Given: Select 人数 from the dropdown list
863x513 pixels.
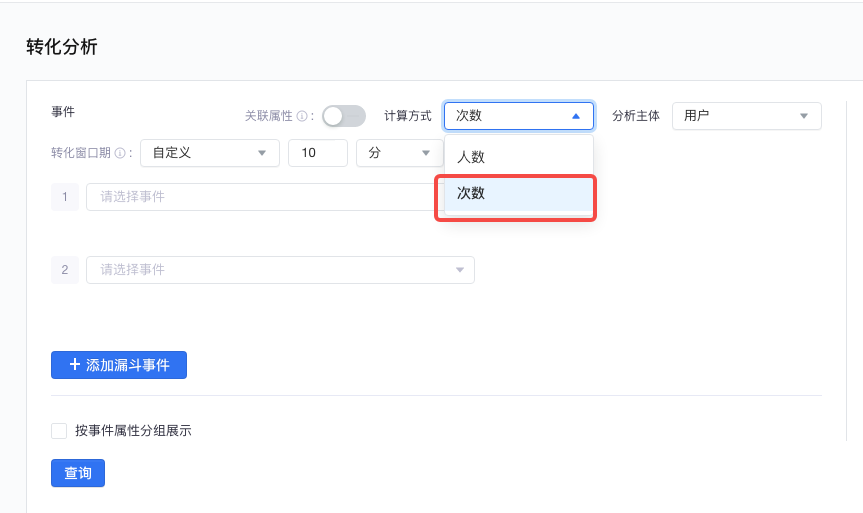Looking at the screenshot, I should click(x=519, y=157).
